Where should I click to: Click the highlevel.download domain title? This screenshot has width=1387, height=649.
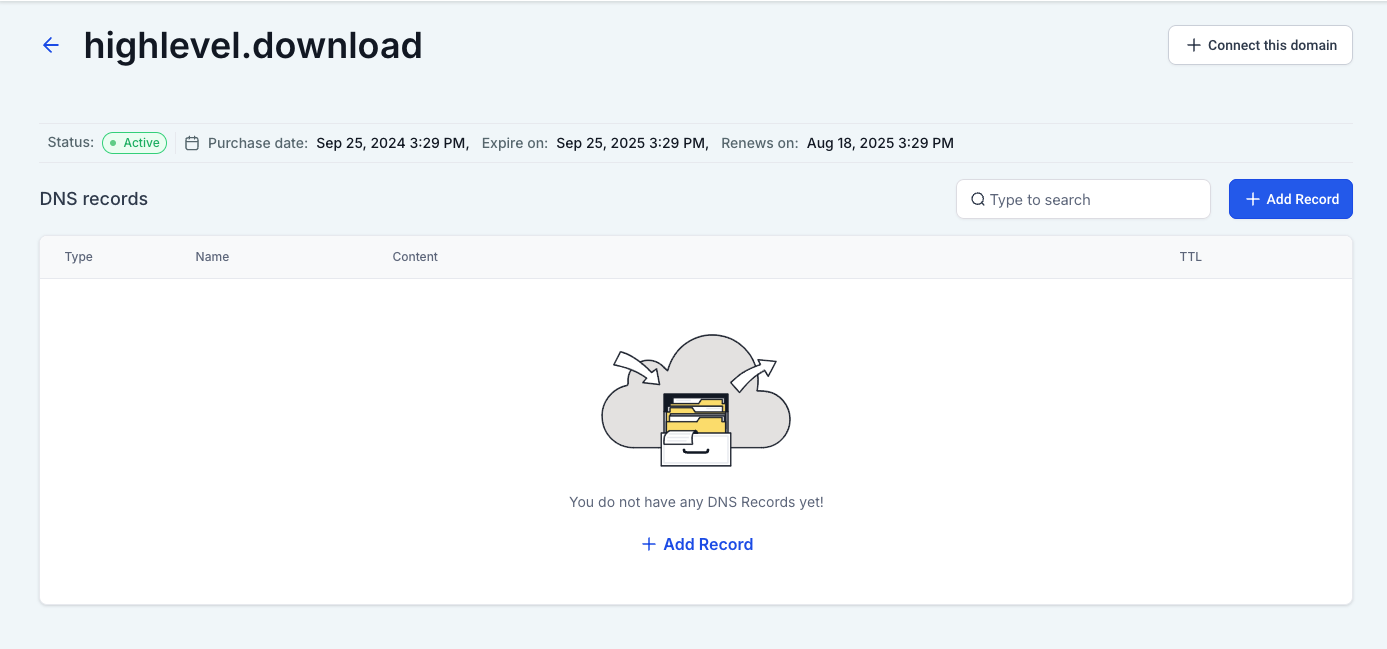[253, 46]
